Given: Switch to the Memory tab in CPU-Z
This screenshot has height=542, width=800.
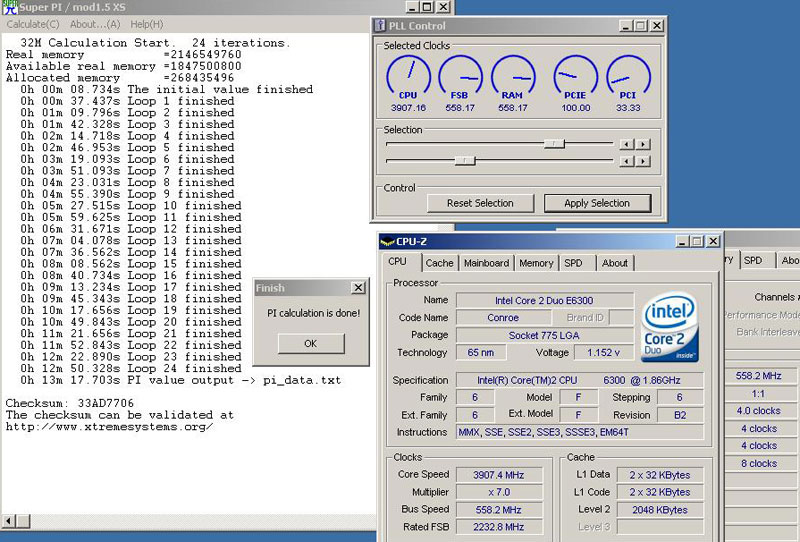Looking at the screenshot, I should click(536, 263).
